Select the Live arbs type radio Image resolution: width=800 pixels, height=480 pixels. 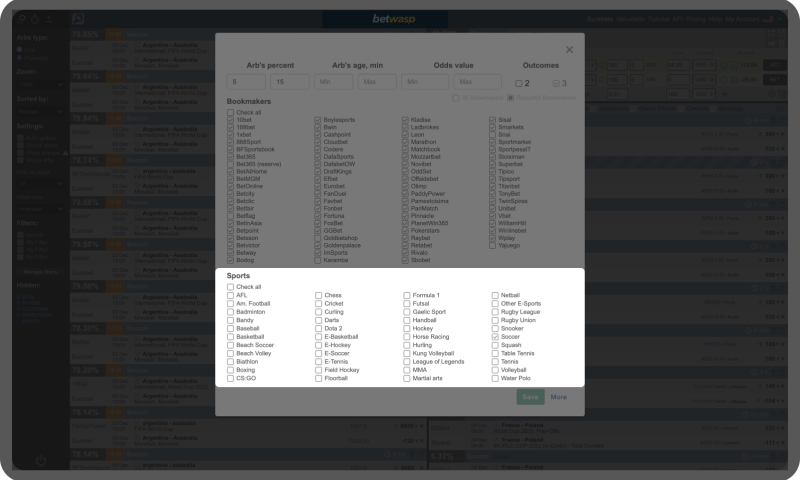[19, 49]
